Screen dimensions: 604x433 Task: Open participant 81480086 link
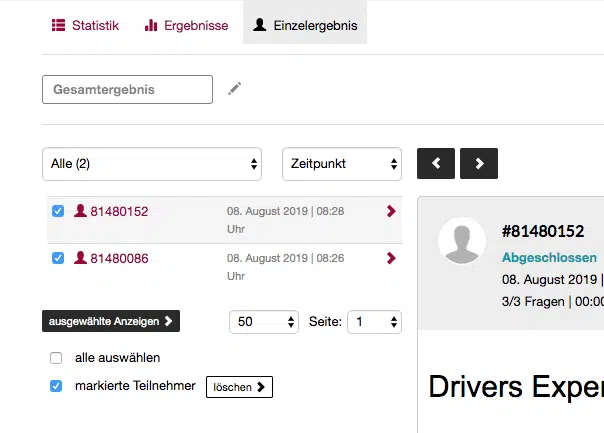(x=119, y=258)
